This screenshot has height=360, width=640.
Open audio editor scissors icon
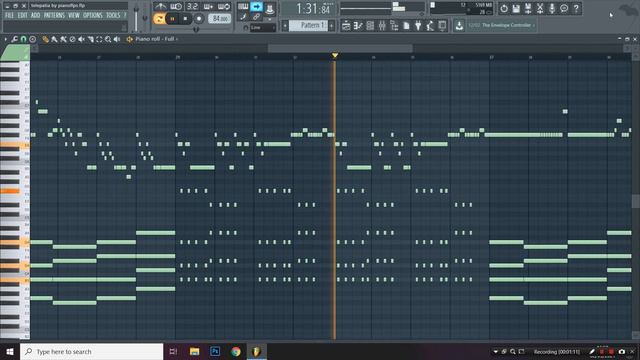540,9
